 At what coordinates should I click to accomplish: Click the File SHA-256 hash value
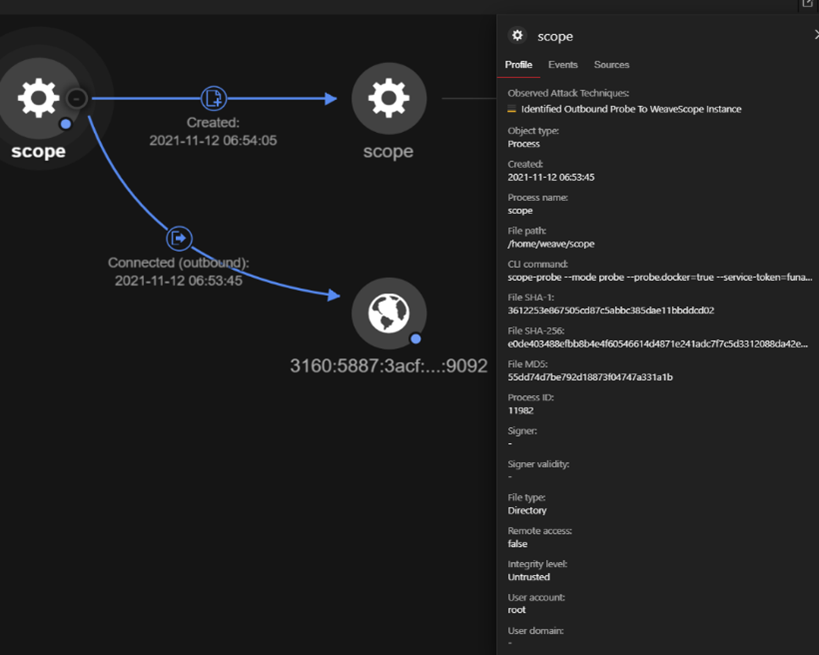659,344
